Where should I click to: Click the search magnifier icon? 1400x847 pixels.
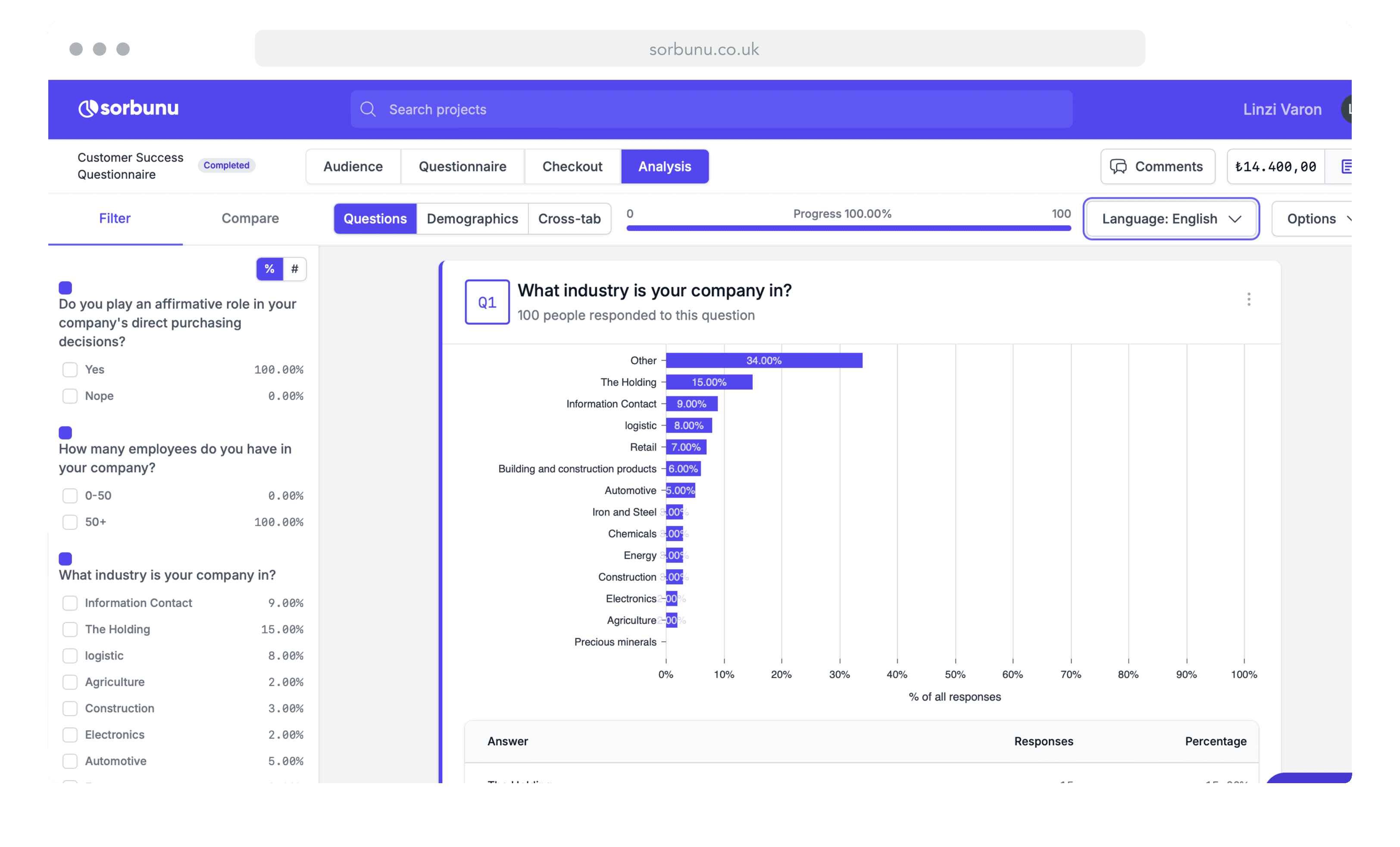[368, 109]
